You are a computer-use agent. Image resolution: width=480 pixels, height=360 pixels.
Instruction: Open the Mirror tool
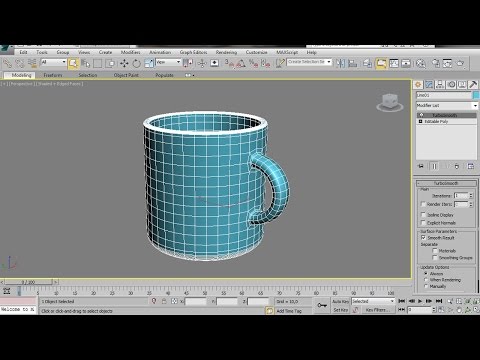pos(340,63)
